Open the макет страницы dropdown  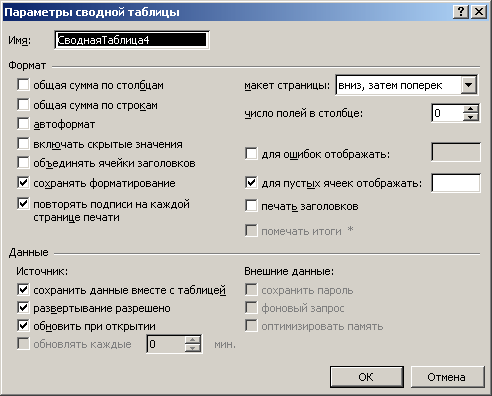(x=469, y=85)
